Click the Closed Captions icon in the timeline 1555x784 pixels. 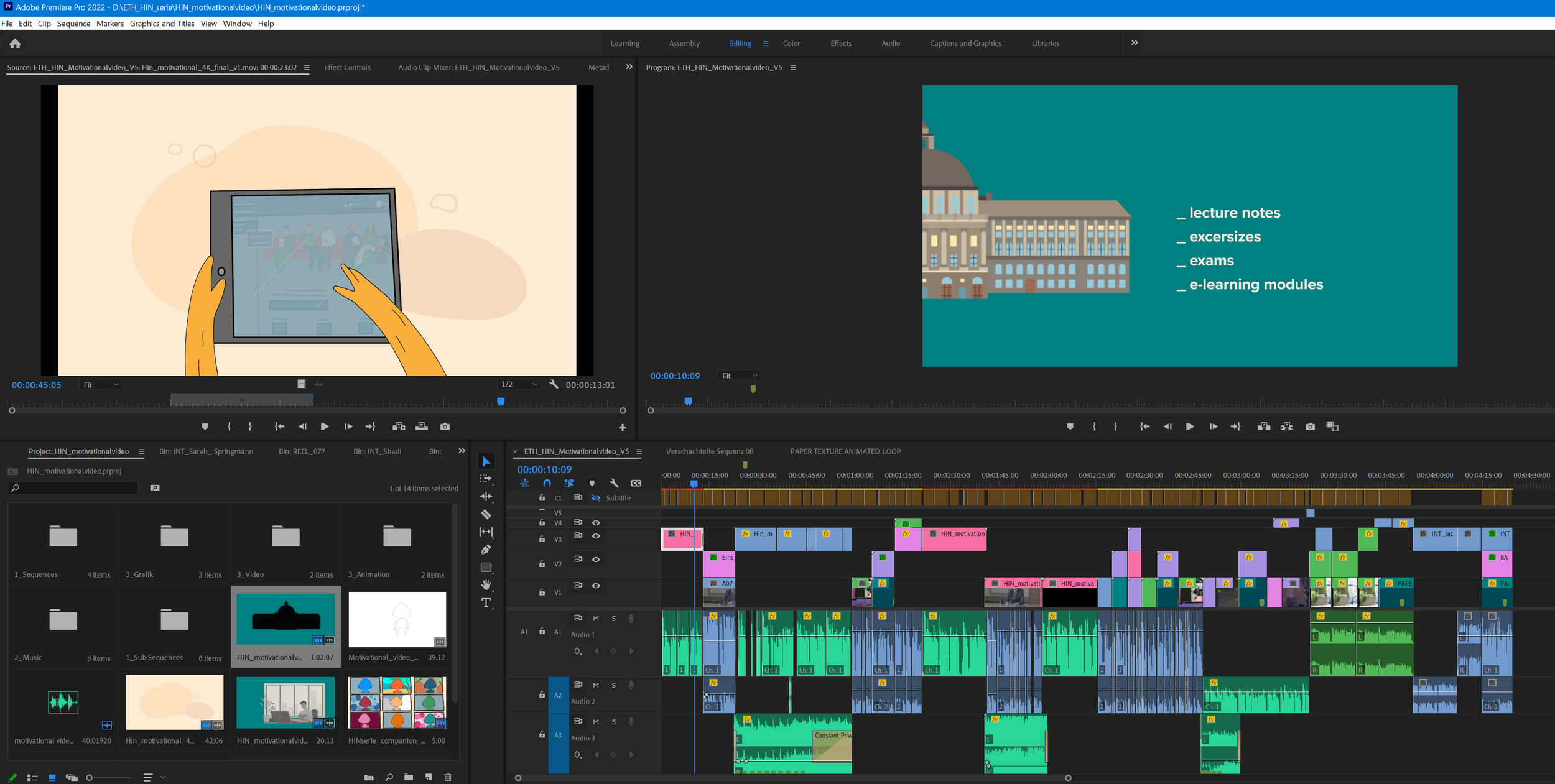coord(636,482)
